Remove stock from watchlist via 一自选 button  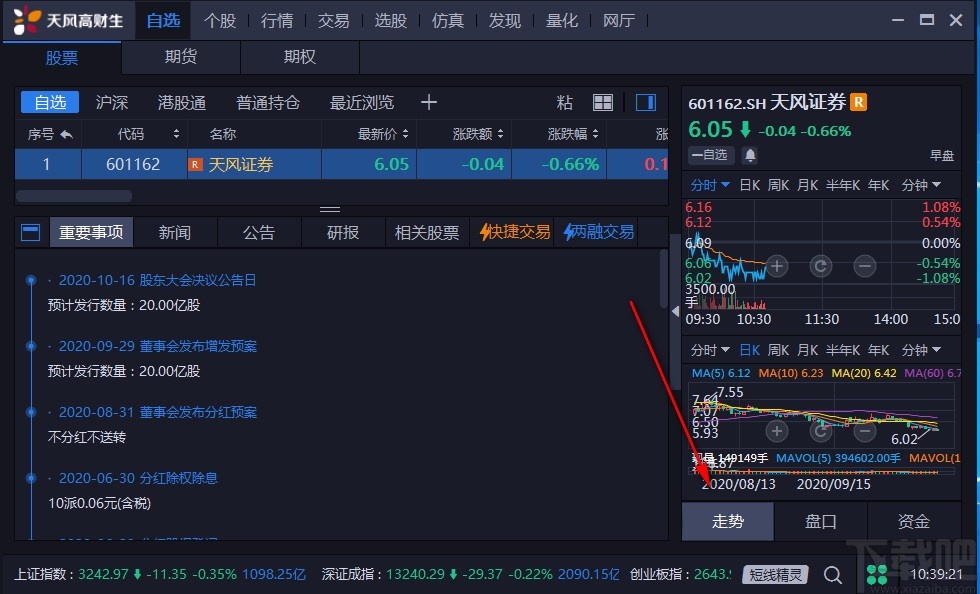pos(709,156)
